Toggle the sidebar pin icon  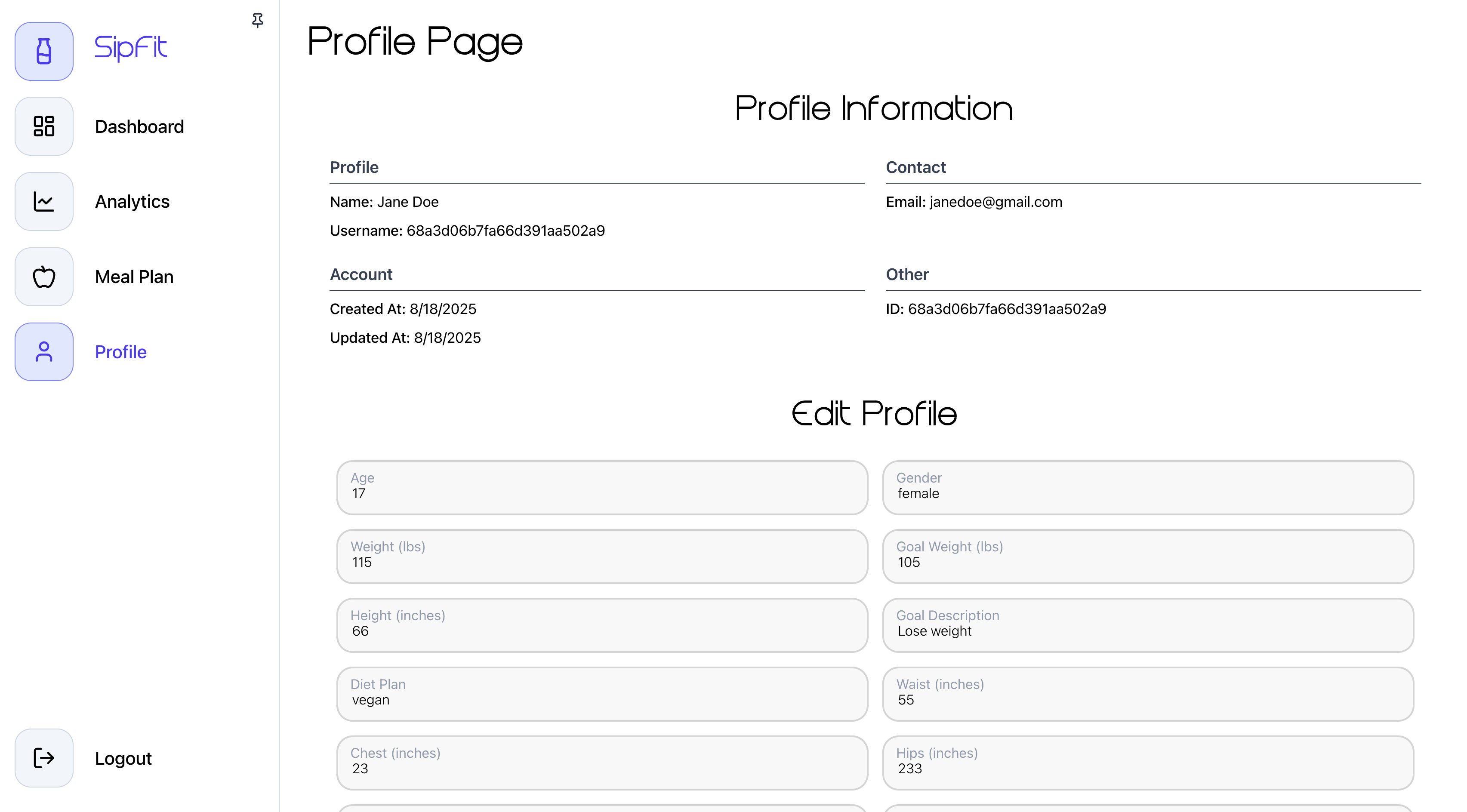tap(257, 21)
